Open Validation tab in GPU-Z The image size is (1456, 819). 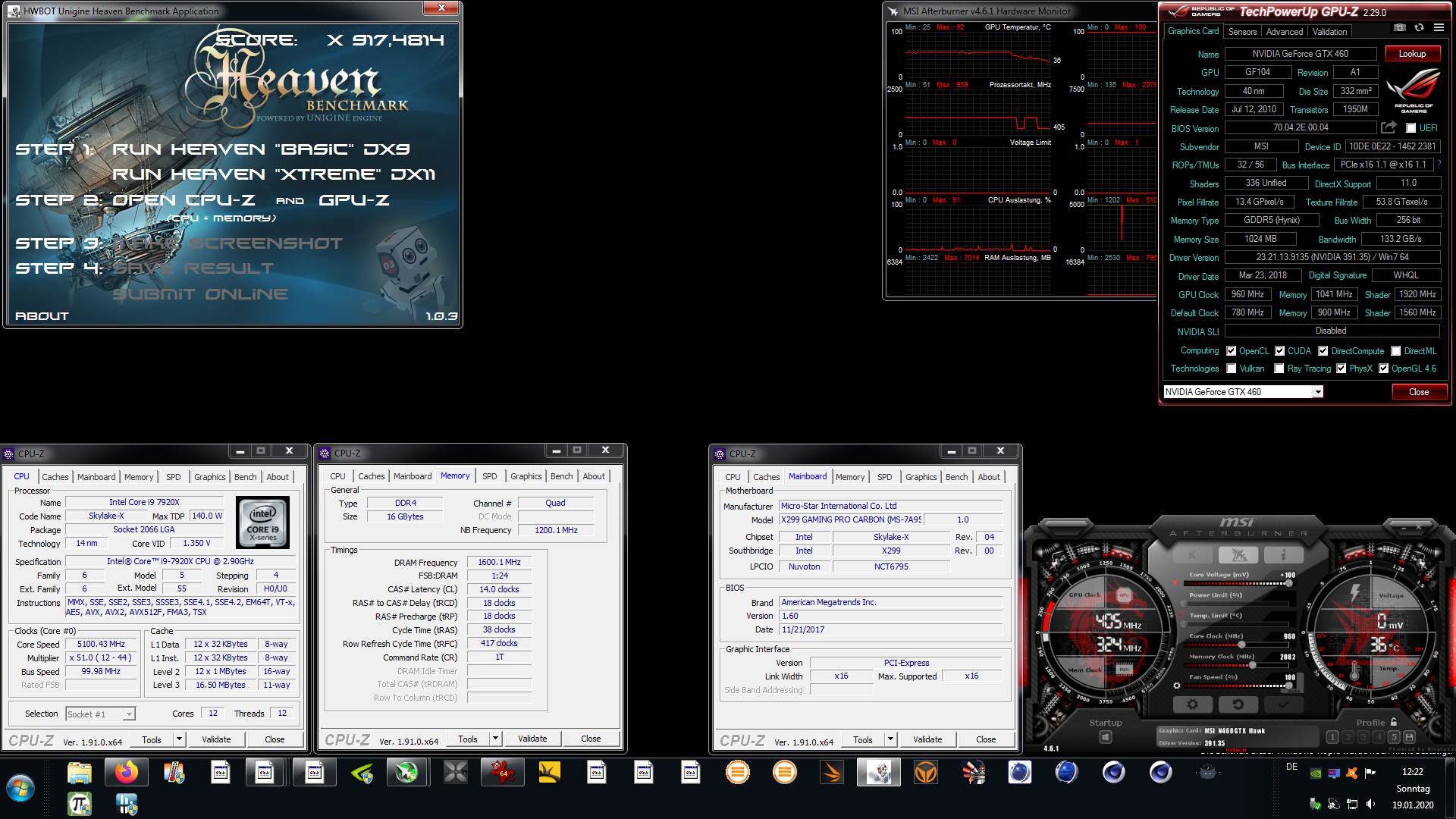1330,32
